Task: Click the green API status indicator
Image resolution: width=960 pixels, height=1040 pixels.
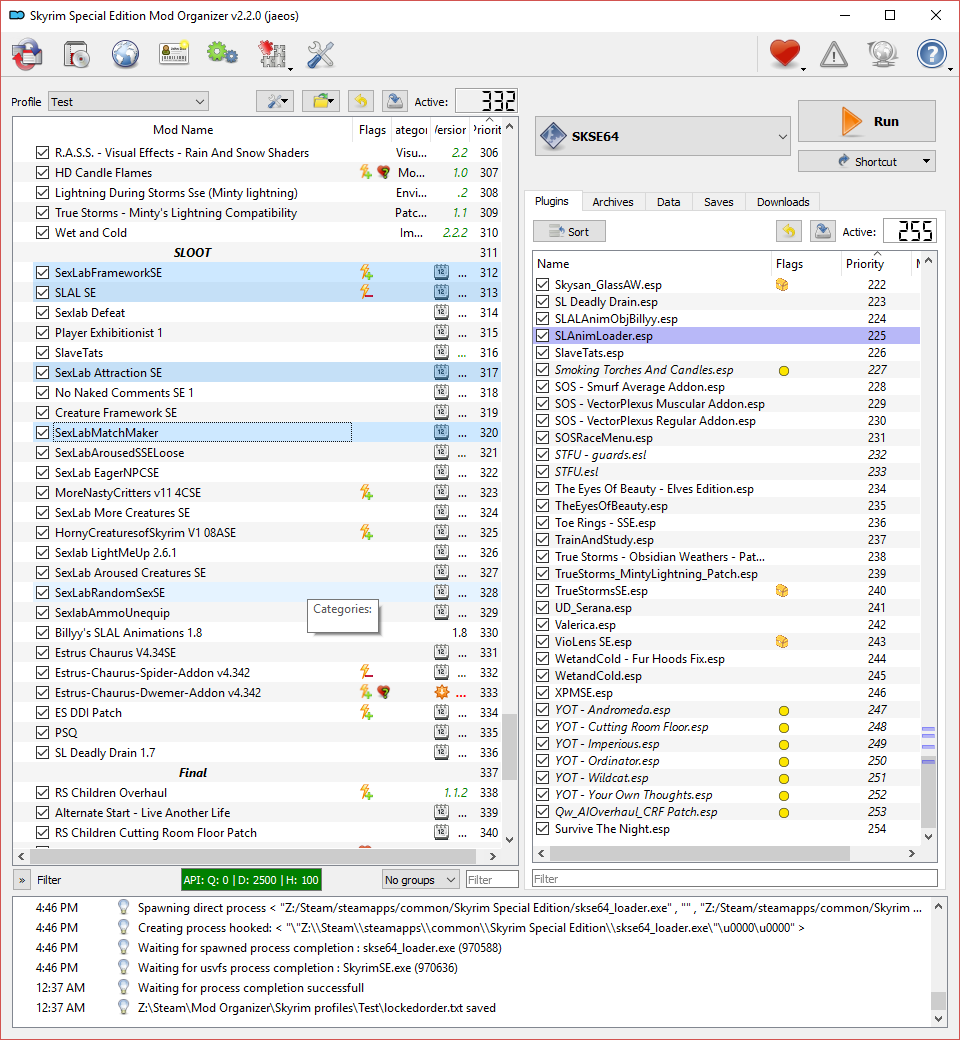Action: coord(251,879)
